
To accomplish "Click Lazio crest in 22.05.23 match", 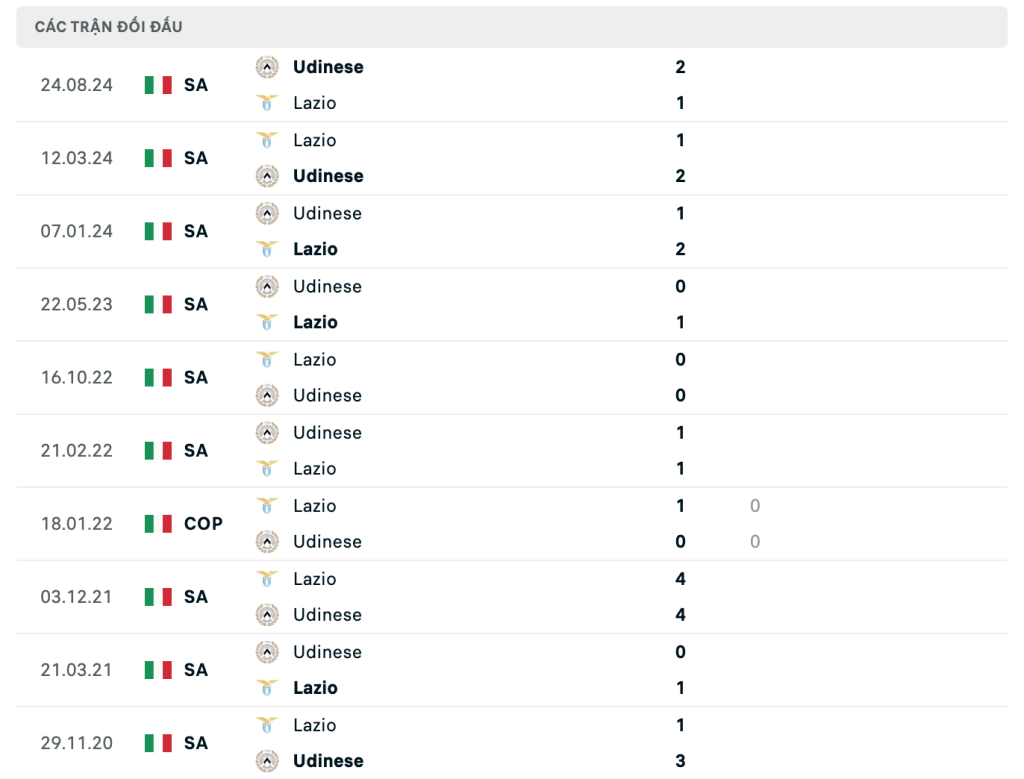I will point(267,322).
